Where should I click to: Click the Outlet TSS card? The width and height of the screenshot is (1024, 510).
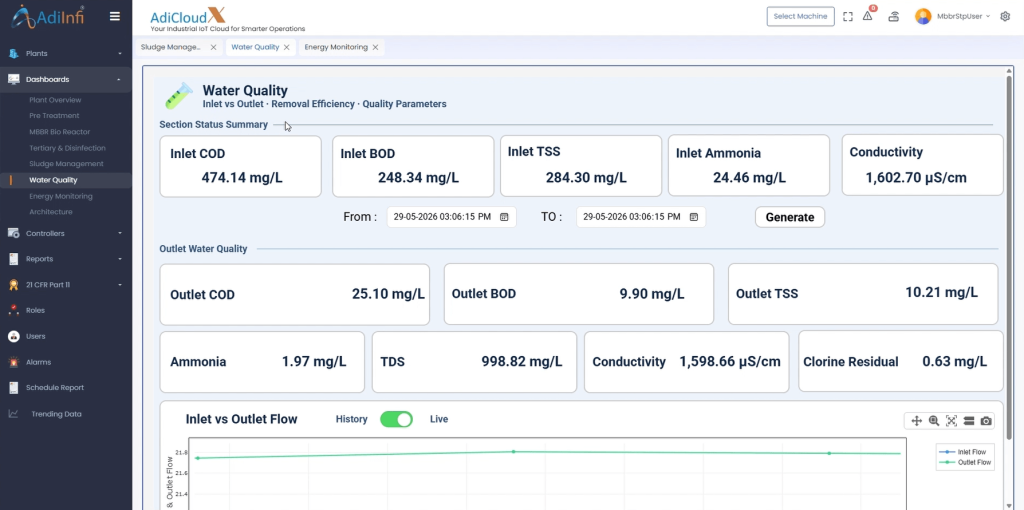863,294
